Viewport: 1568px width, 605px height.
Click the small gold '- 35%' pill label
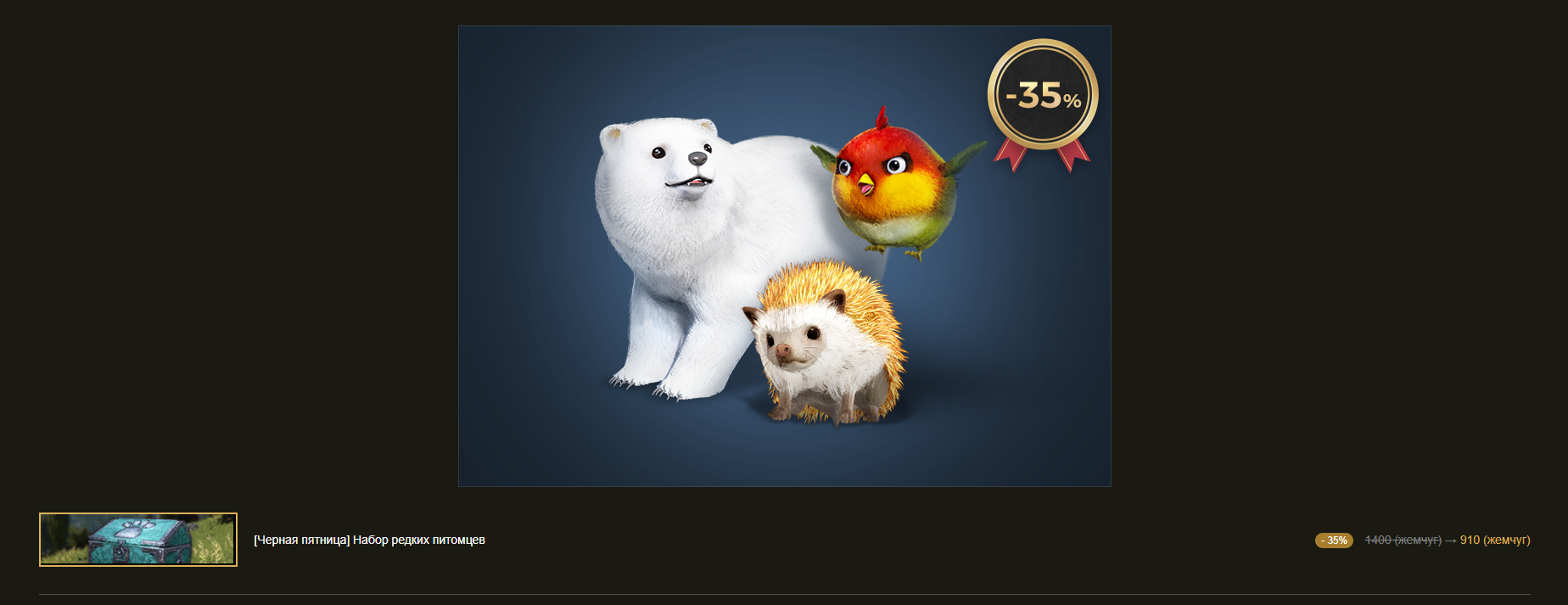coord(1334,541)
